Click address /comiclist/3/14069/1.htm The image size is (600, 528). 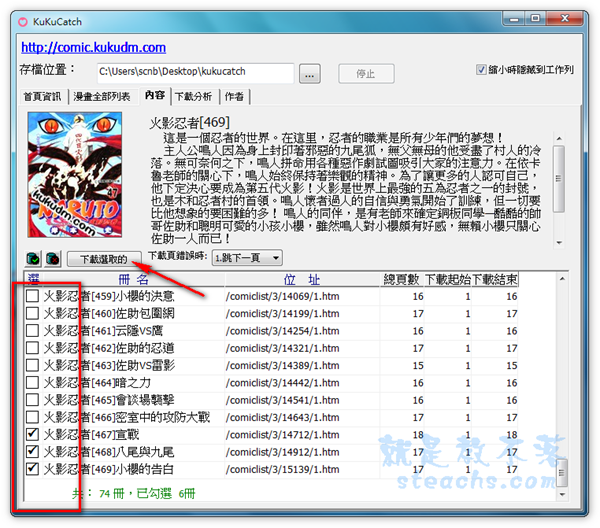282,296
